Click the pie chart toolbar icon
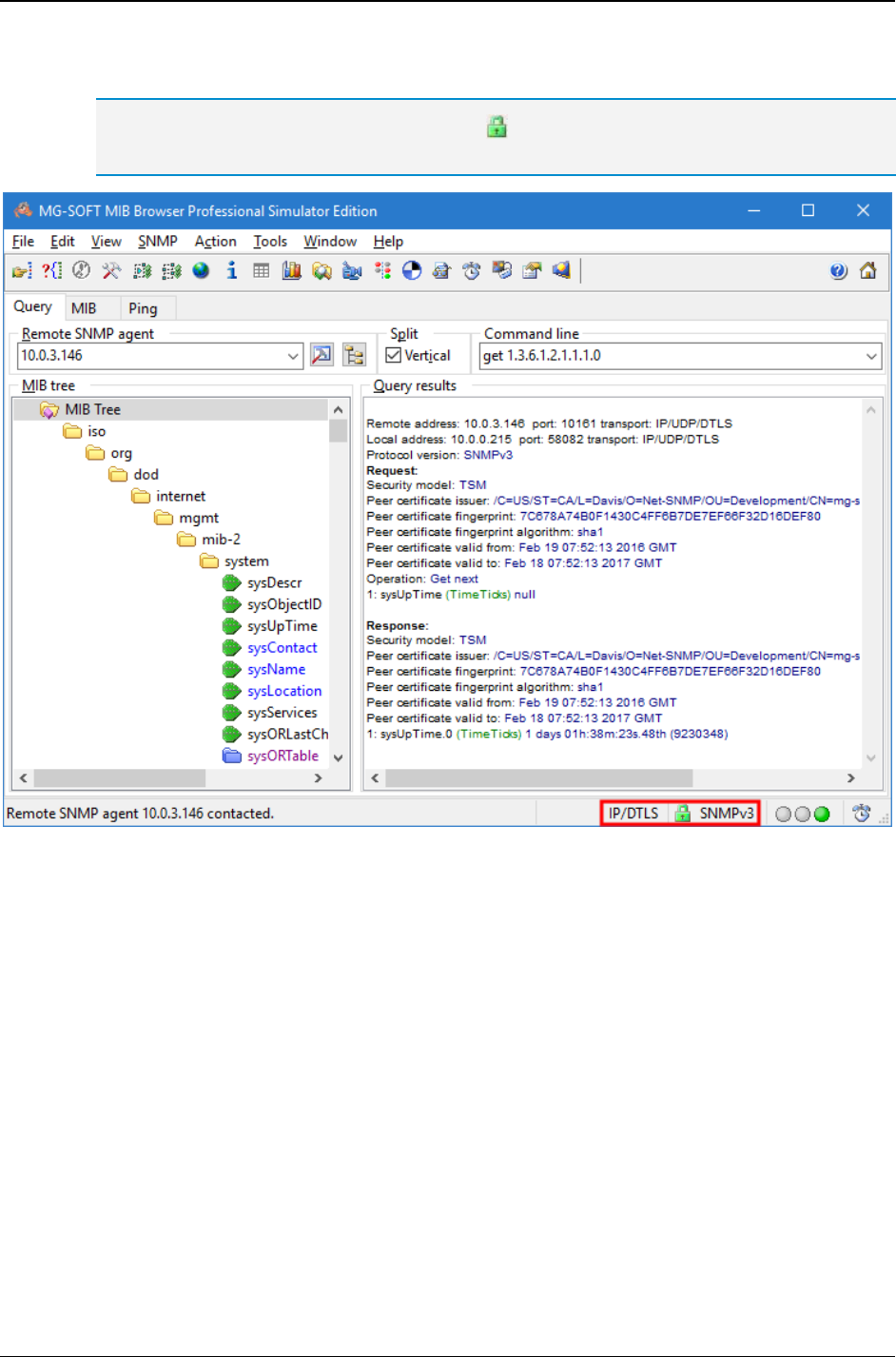Screen dimensions: 896x1357 click(x=411, y=271)
